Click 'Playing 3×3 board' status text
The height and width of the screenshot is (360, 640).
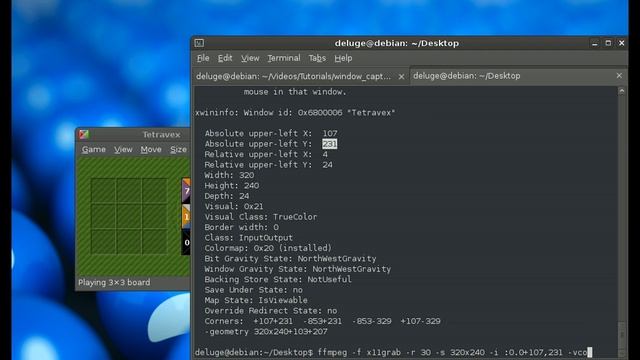click(x=114, y=282)
